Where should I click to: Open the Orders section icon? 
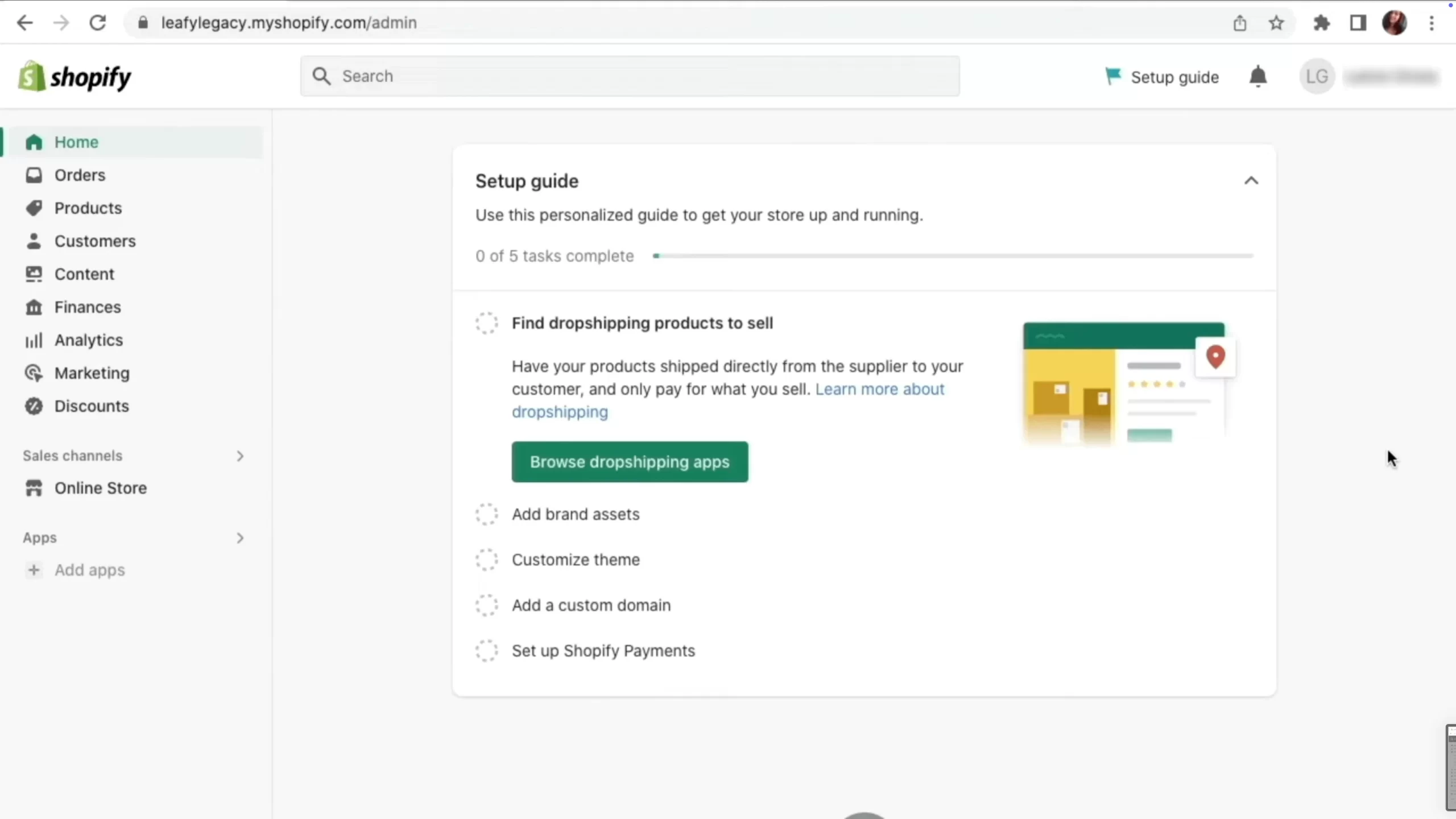(33, 175)
